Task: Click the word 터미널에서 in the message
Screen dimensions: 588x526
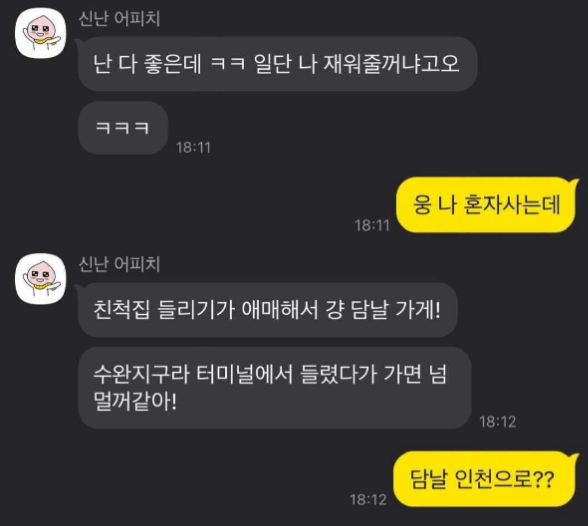Action: [x=244, y=375]
